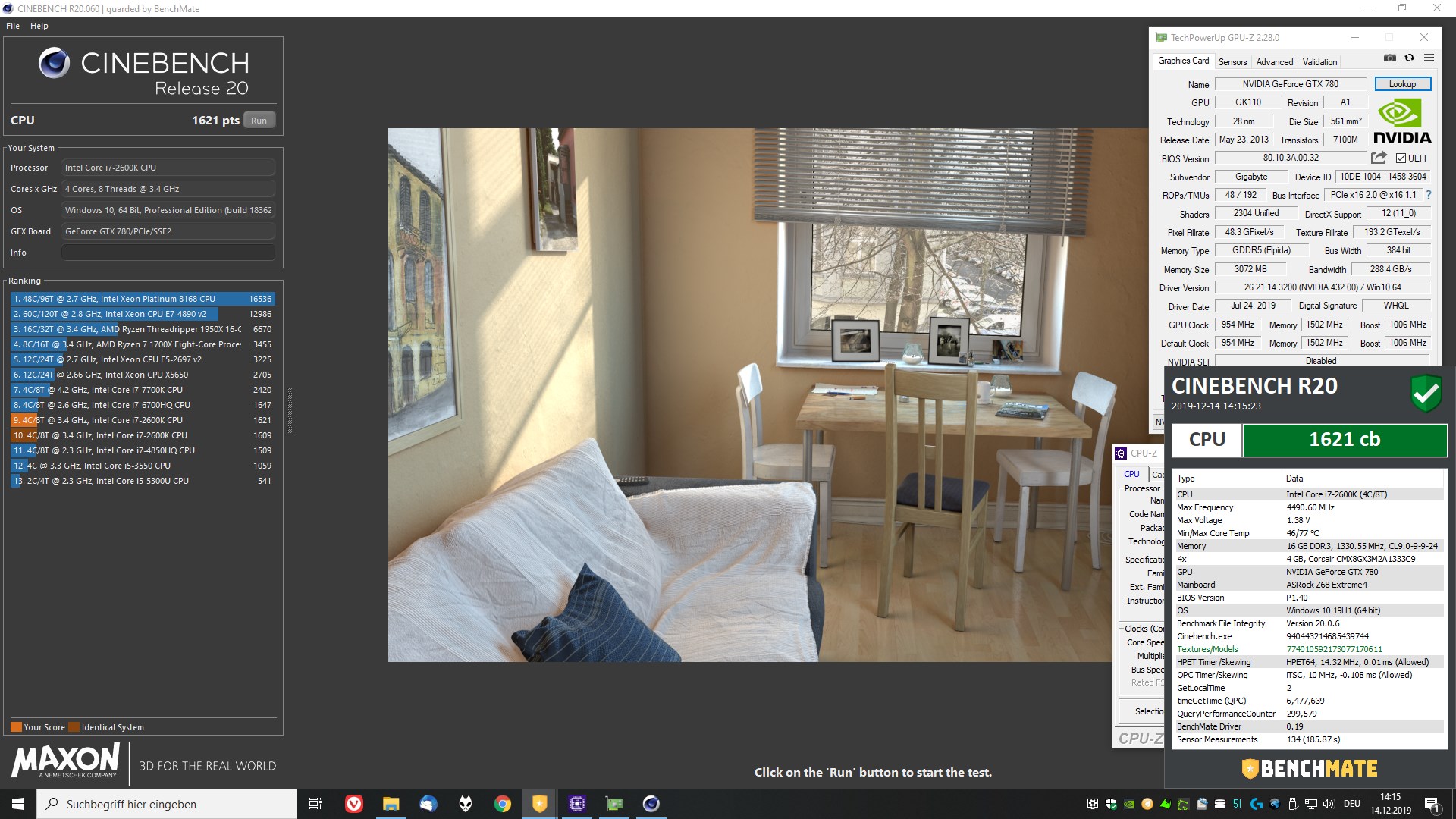Switch to Validation tab in GPU-Z
Screen dimensions: 1456x819
click(x=1319, y=62)
